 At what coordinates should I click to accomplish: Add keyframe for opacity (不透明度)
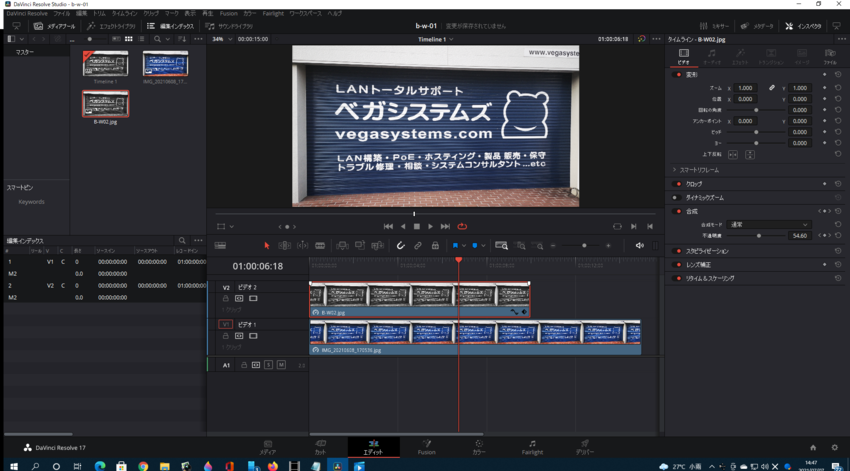[824, 235]
